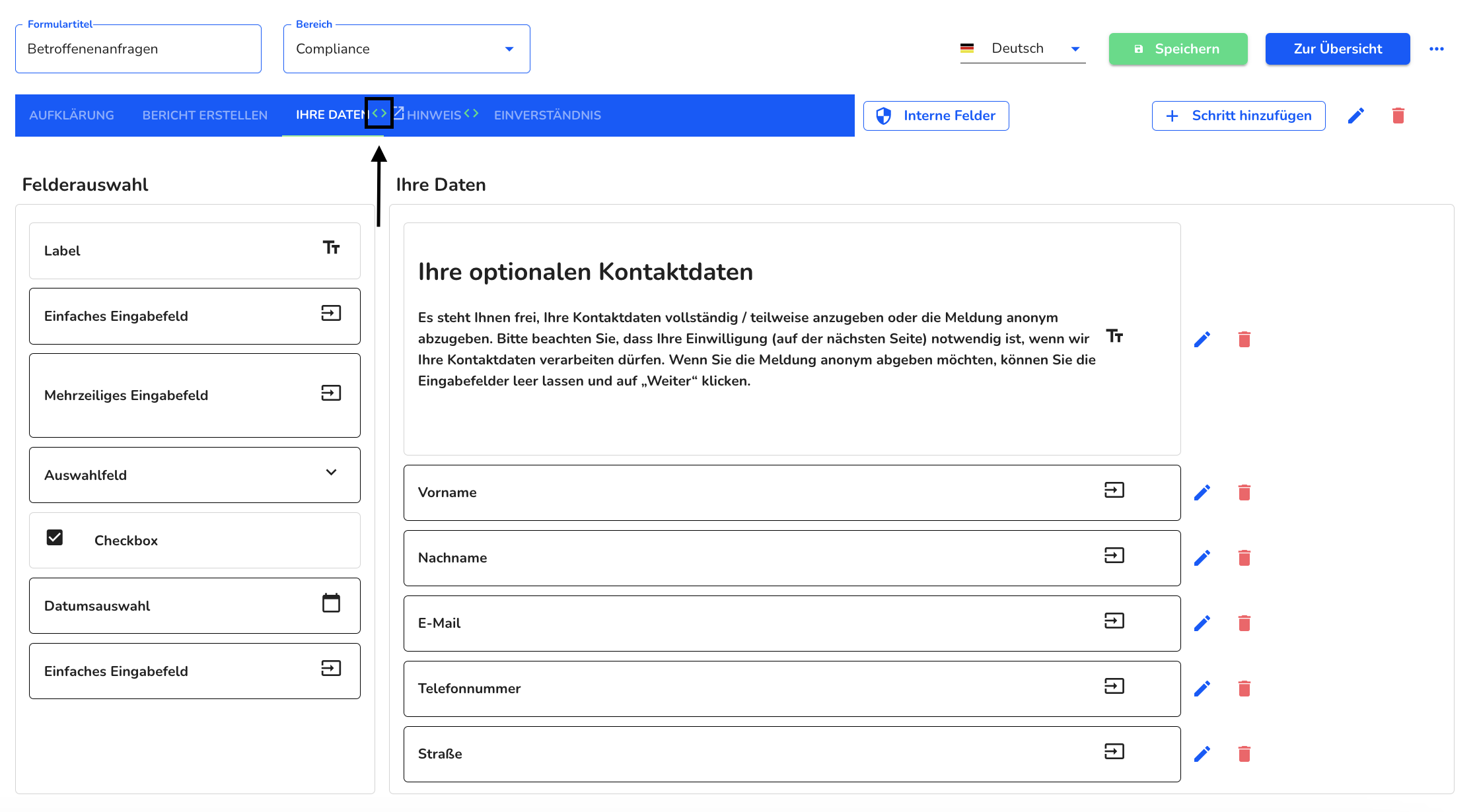
Task: Click the calendar icon in Datumsauswahl item
Action: click(x=331, y=603)
